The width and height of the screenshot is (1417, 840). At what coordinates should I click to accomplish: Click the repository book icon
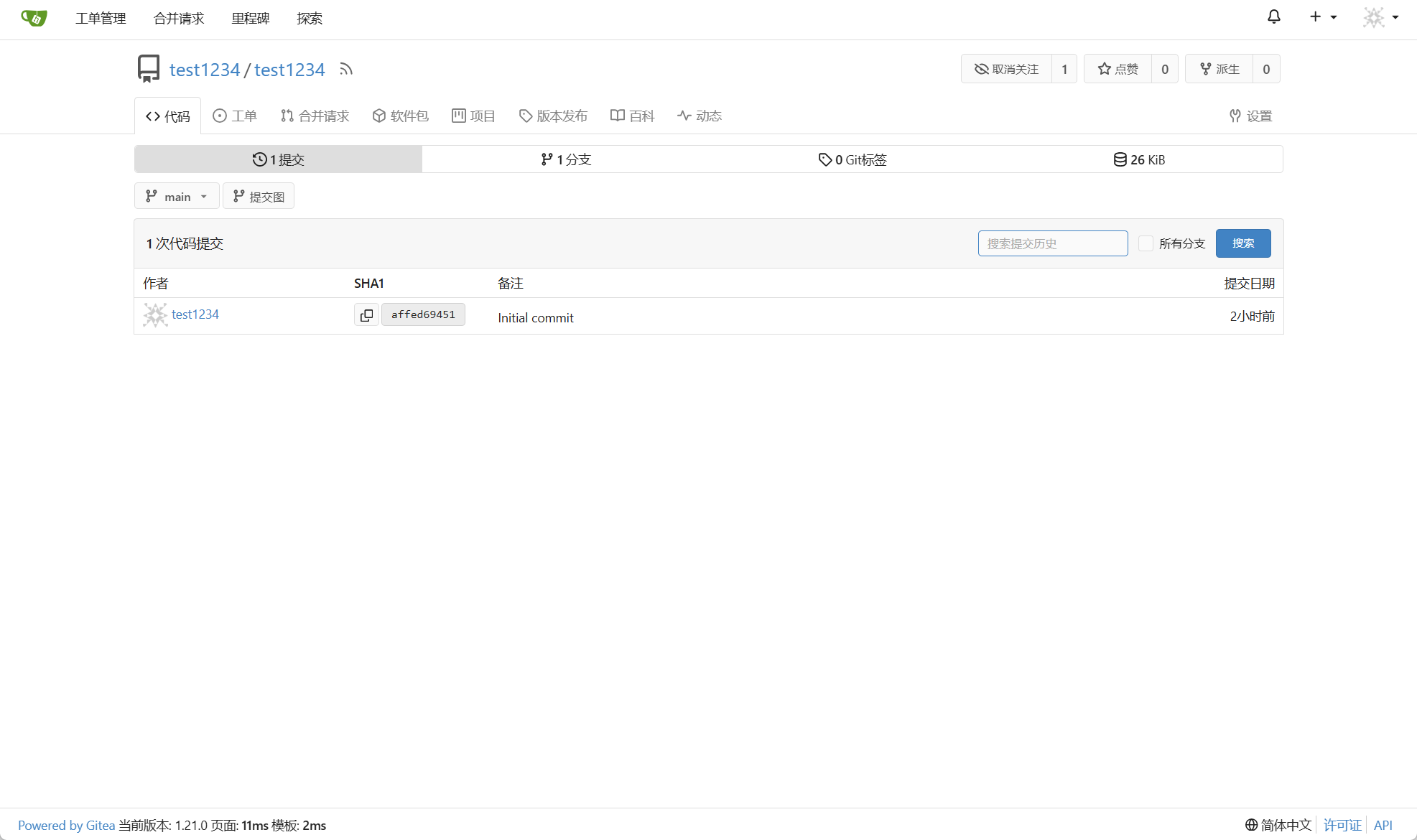149,69
